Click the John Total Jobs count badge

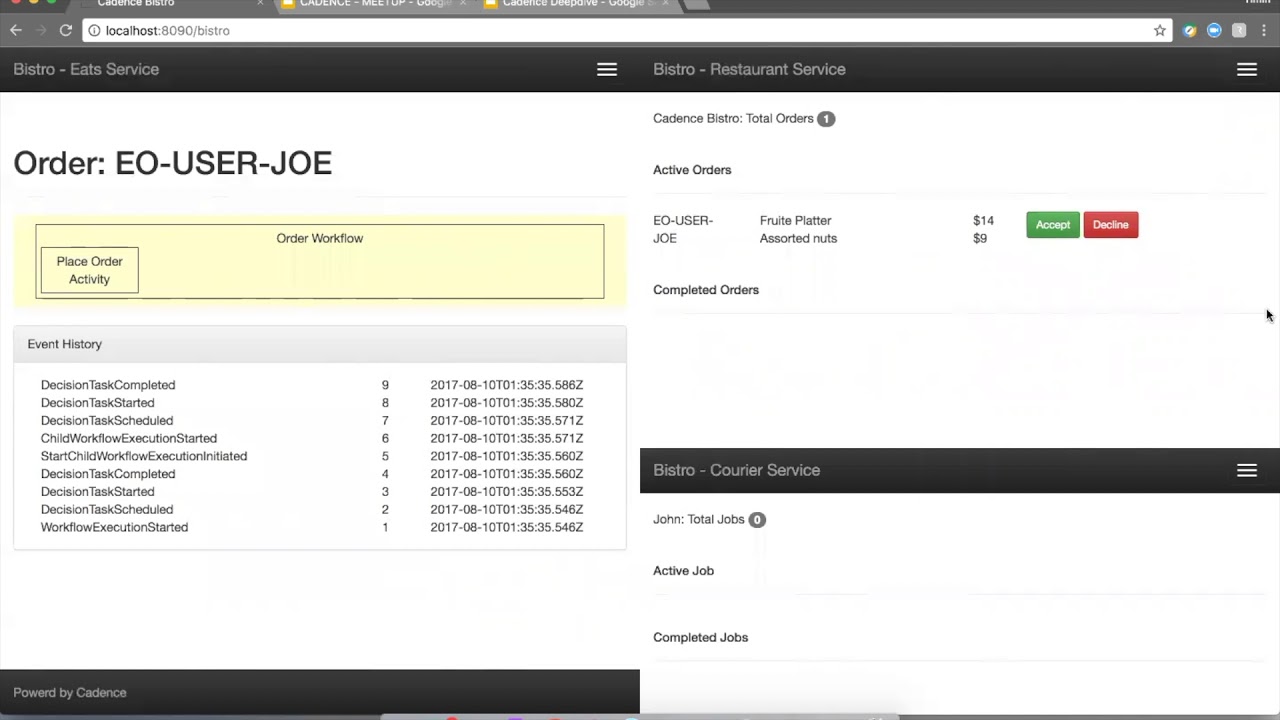point(757,520)
